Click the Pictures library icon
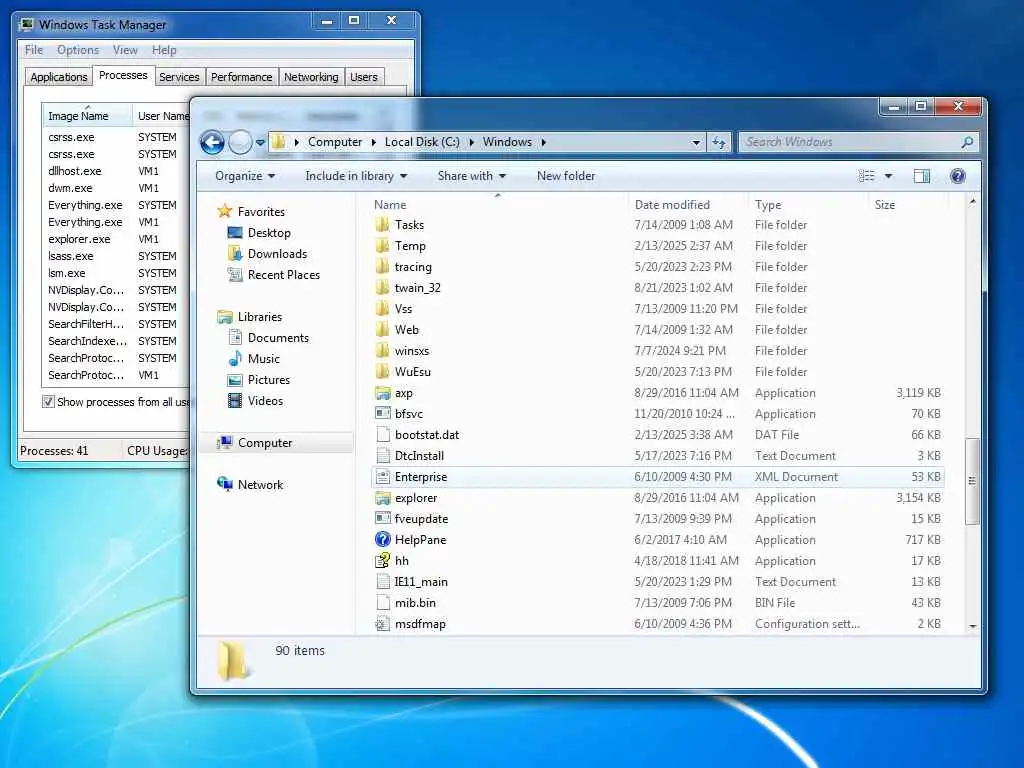The width and height of the screenshot is (1024, 768). [235, 380]
